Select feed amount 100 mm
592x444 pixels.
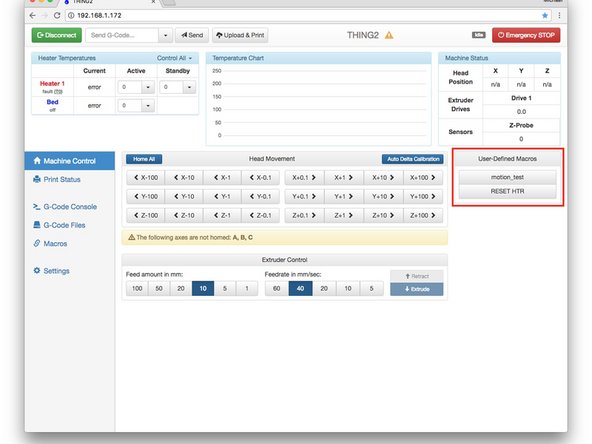click(x=137, y=288)
